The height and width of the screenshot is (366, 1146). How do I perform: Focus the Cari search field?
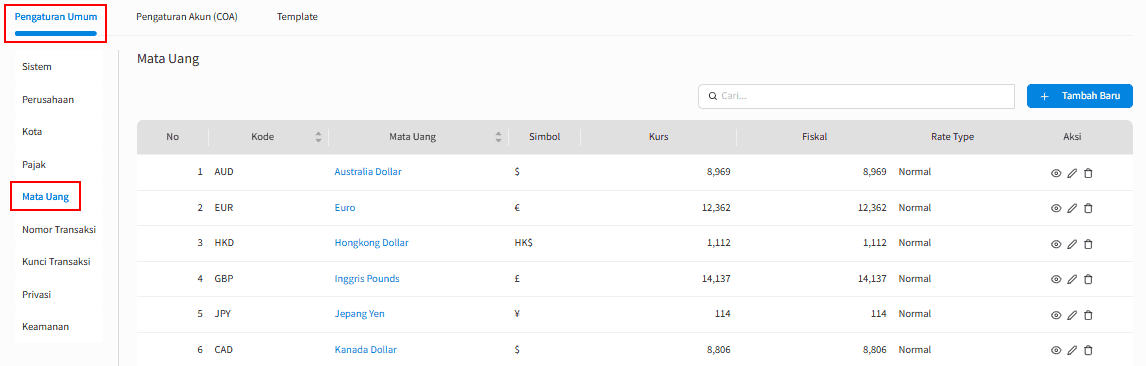click(x=857, y=96)
